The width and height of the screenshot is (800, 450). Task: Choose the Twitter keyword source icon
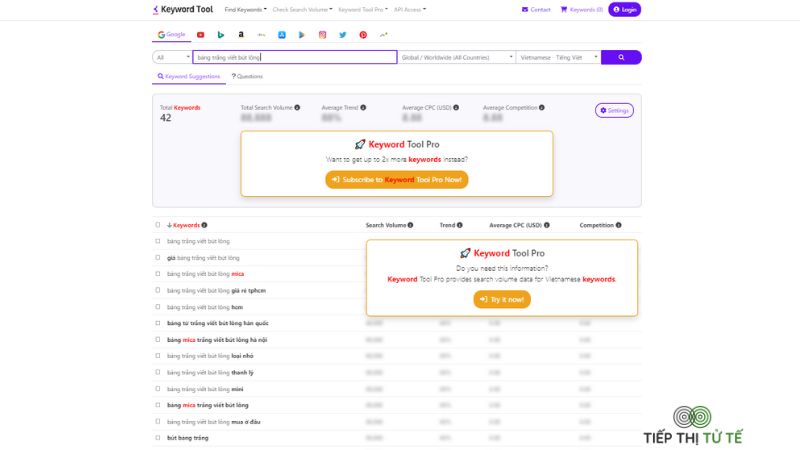tap(343, 35)
